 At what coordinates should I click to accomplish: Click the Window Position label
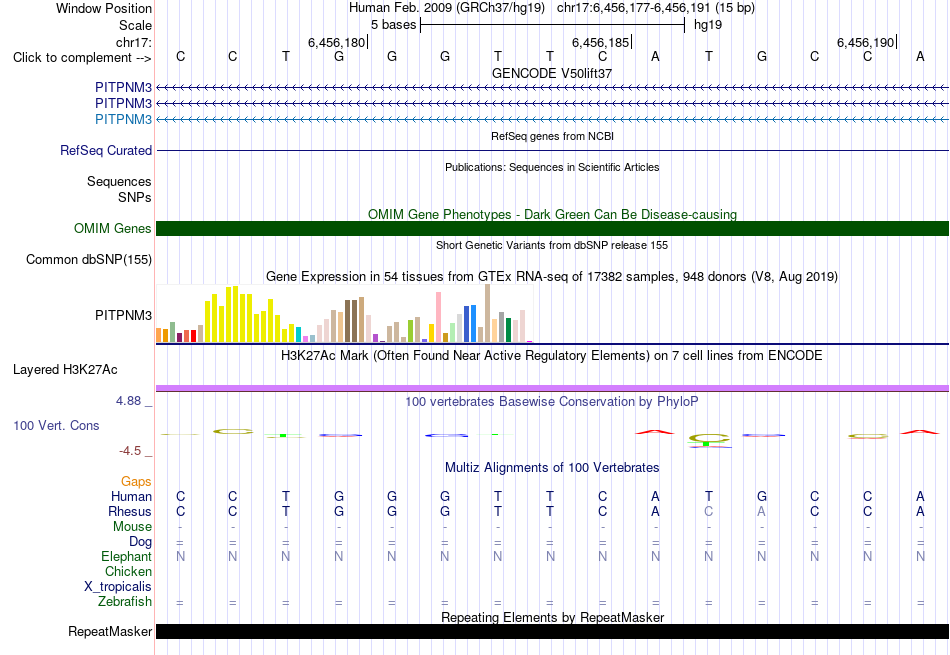pyautogui.click(x=104, y=8)
